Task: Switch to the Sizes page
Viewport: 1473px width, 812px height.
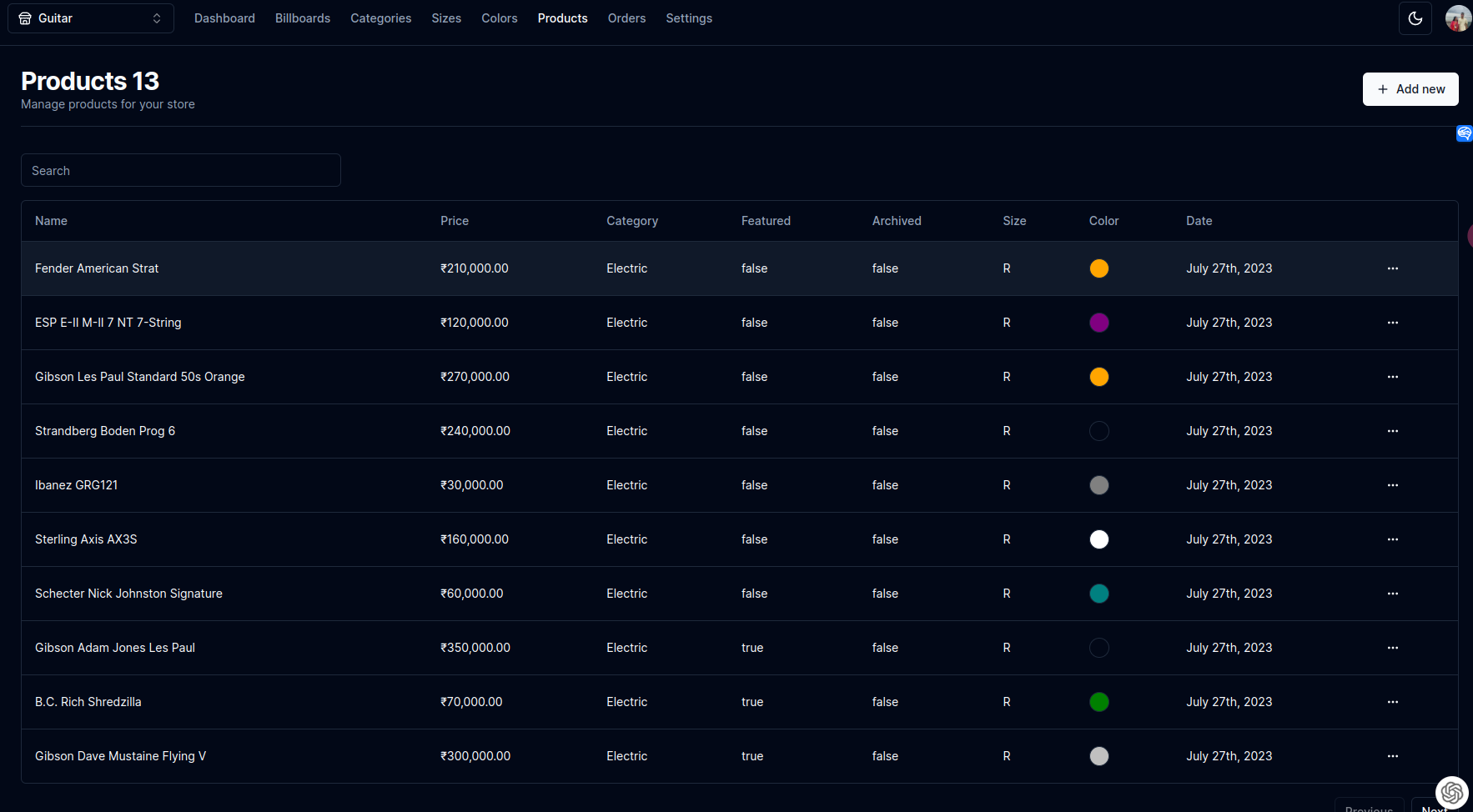Action: [446, 18]
